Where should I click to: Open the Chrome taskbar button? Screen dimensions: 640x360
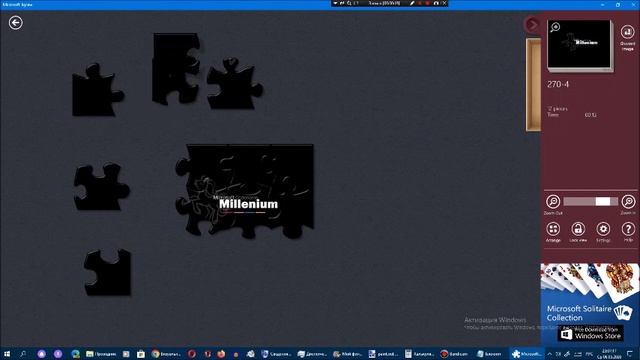click(166, 354)
